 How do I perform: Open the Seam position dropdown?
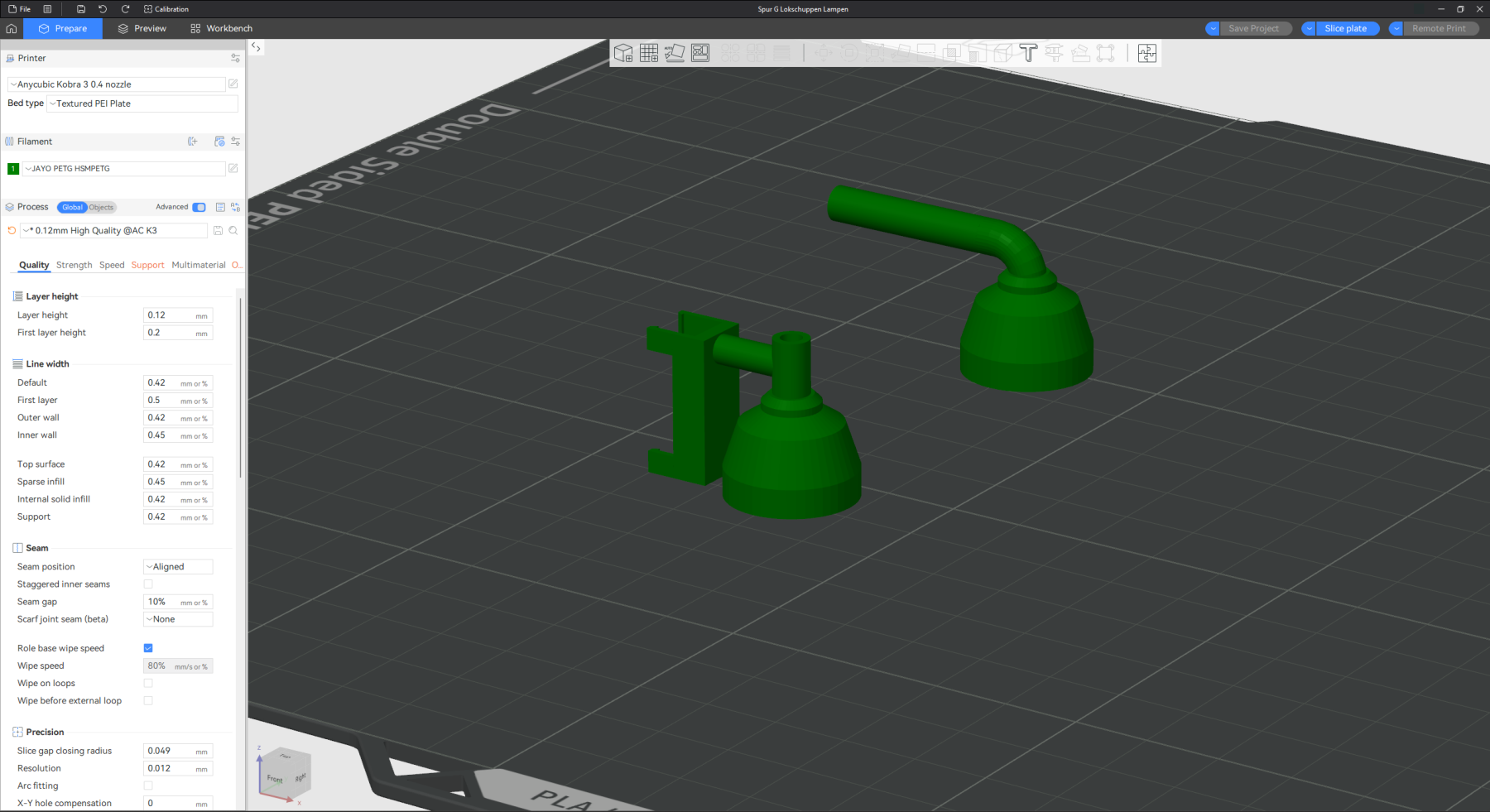178,567
